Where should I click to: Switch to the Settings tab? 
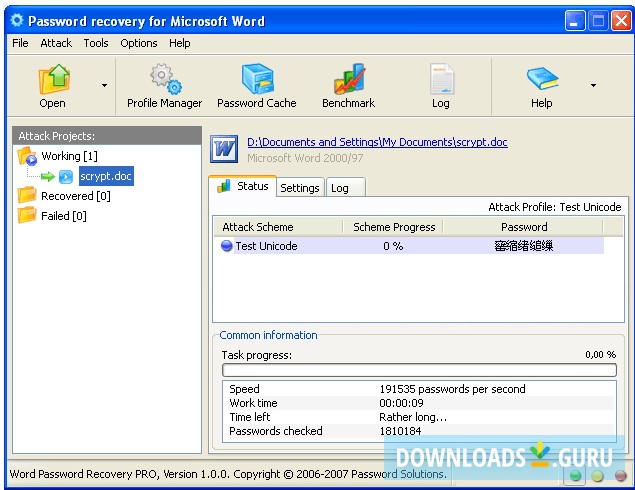pyautogui.click(x=300, y=188)
